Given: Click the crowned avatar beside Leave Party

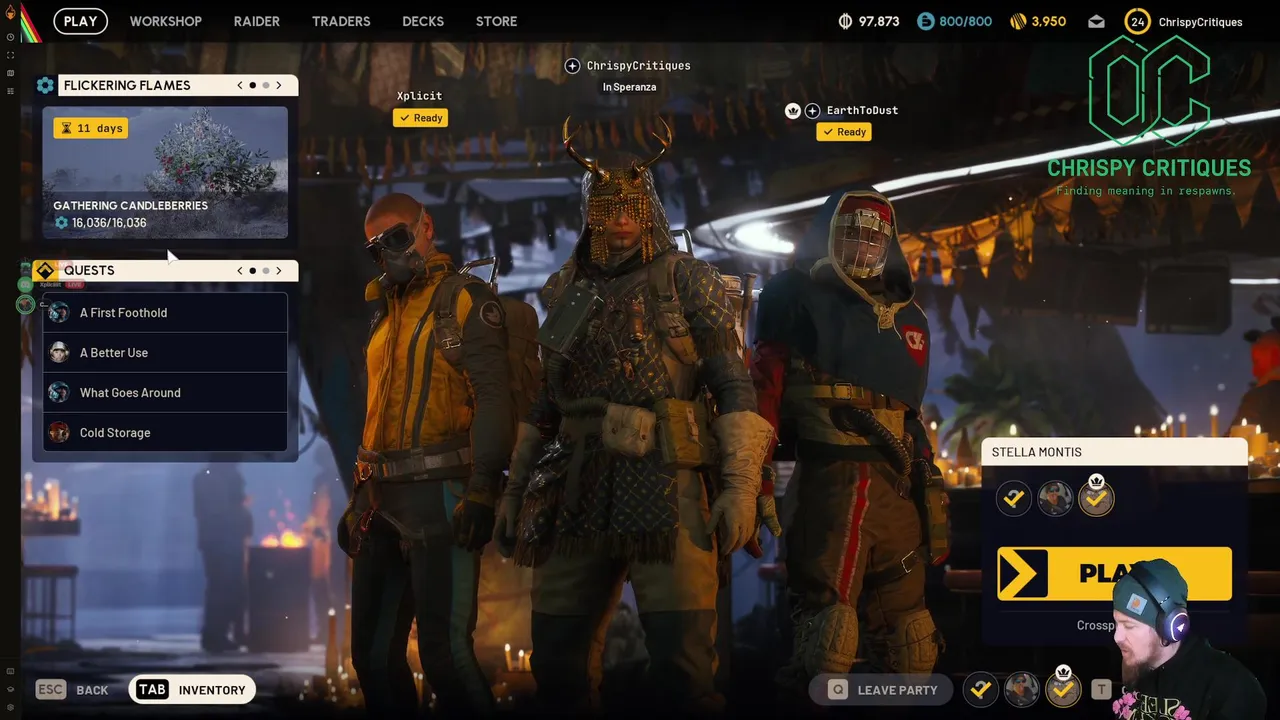Looking at the screenshot, I should click(x=1063, y=687).
